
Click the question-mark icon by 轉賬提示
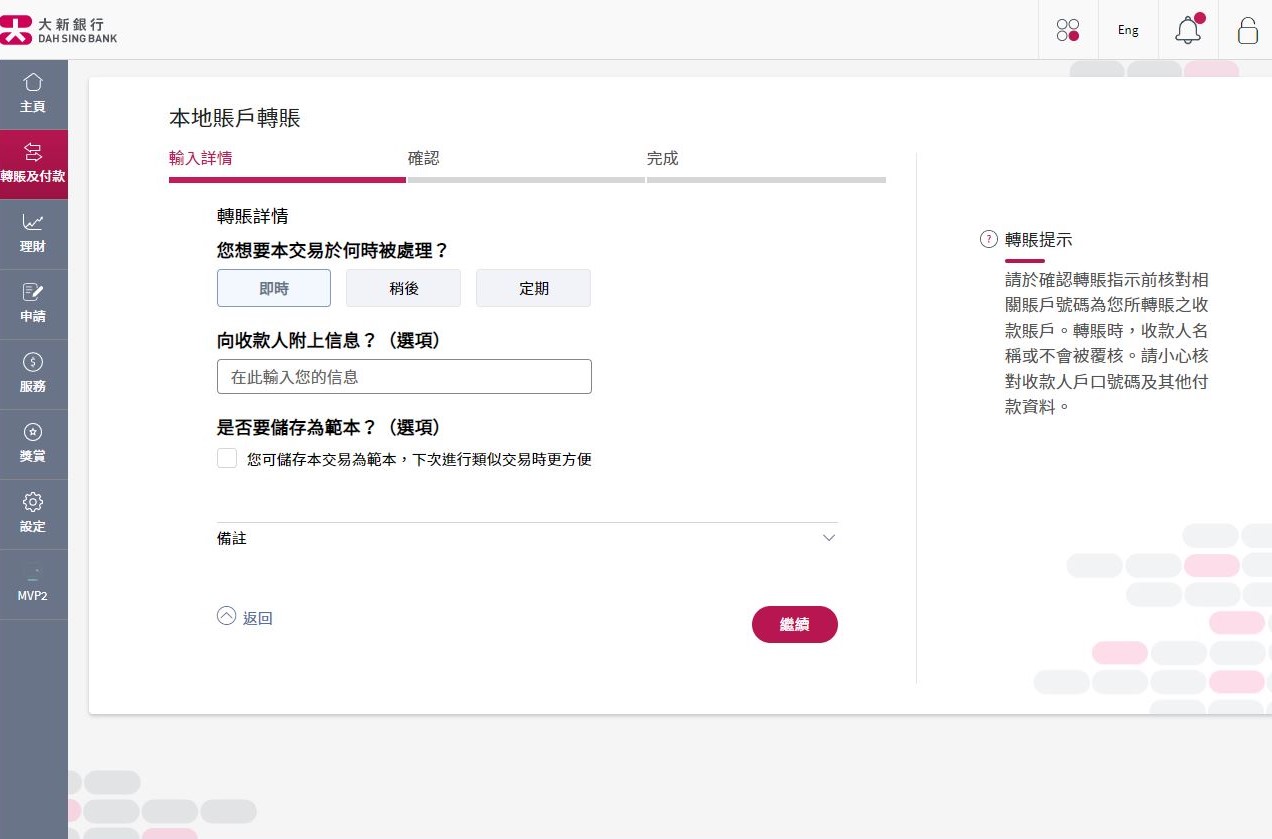click(989, 239)
